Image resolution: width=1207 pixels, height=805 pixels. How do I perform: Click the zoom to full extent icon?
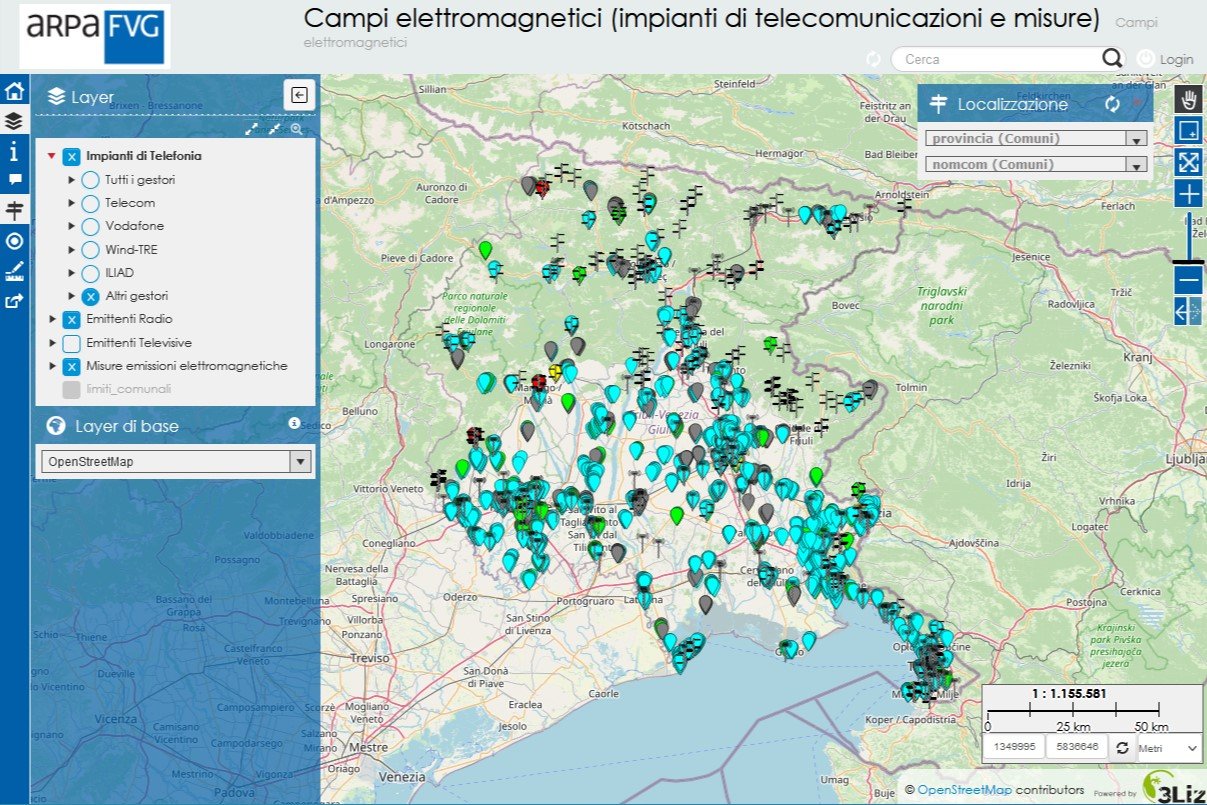pyautogui.click(x=1189, y=162)
